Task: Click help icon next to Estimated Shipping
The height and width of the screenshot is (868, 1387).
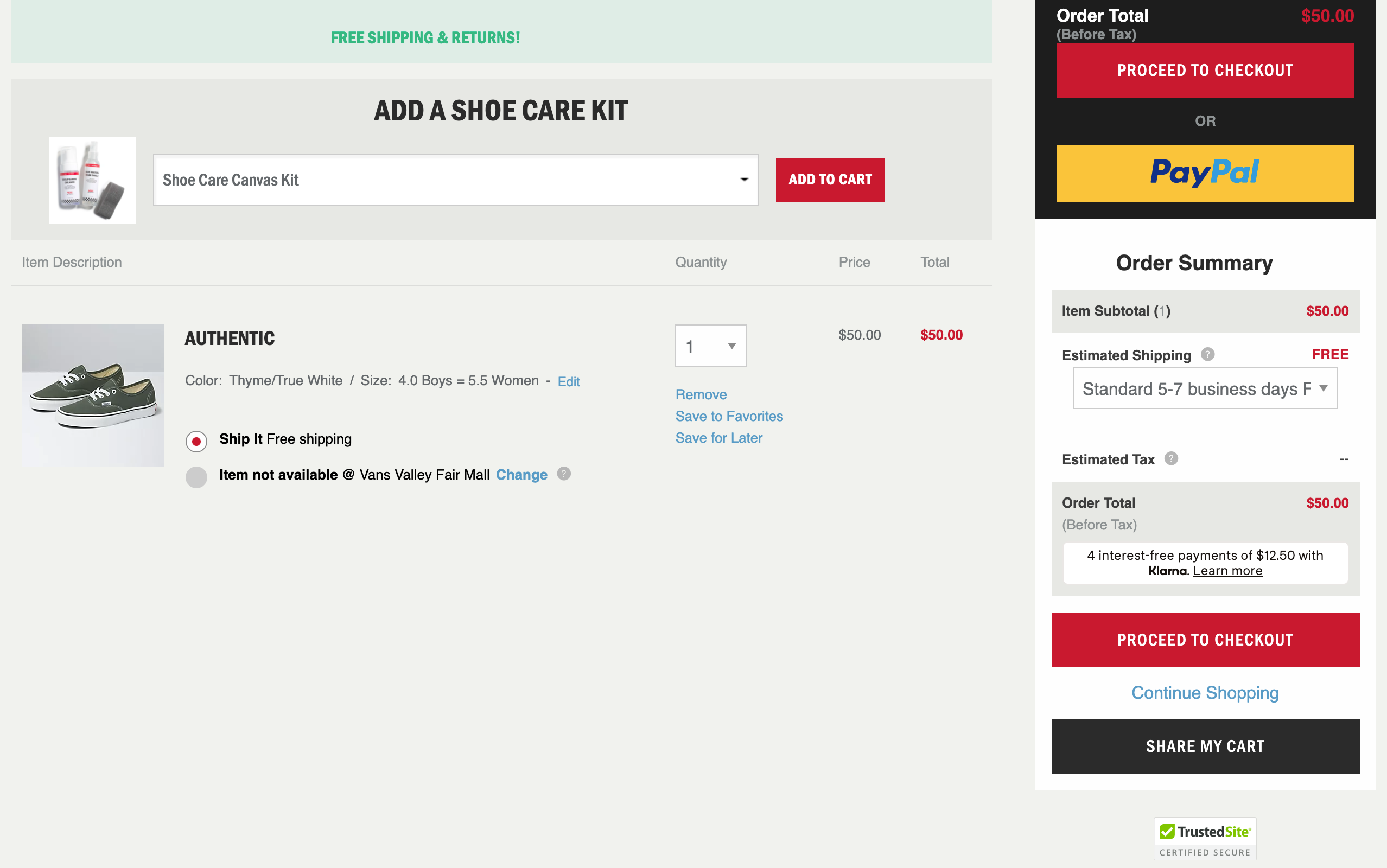Action: click(1207, 354)
